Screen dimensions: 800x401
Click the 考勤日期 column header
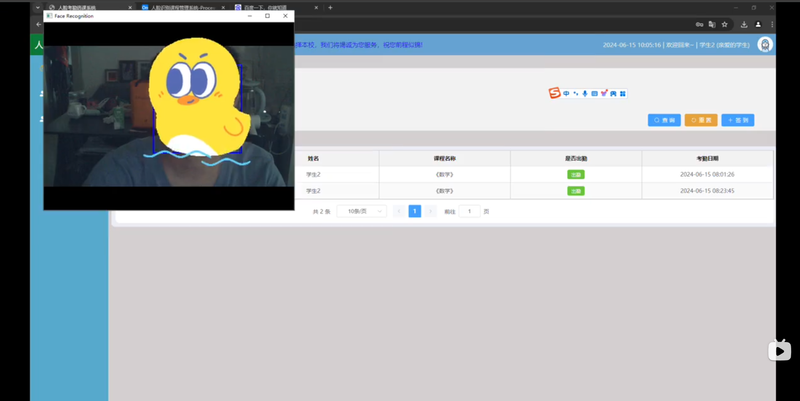tap(707, 159)
